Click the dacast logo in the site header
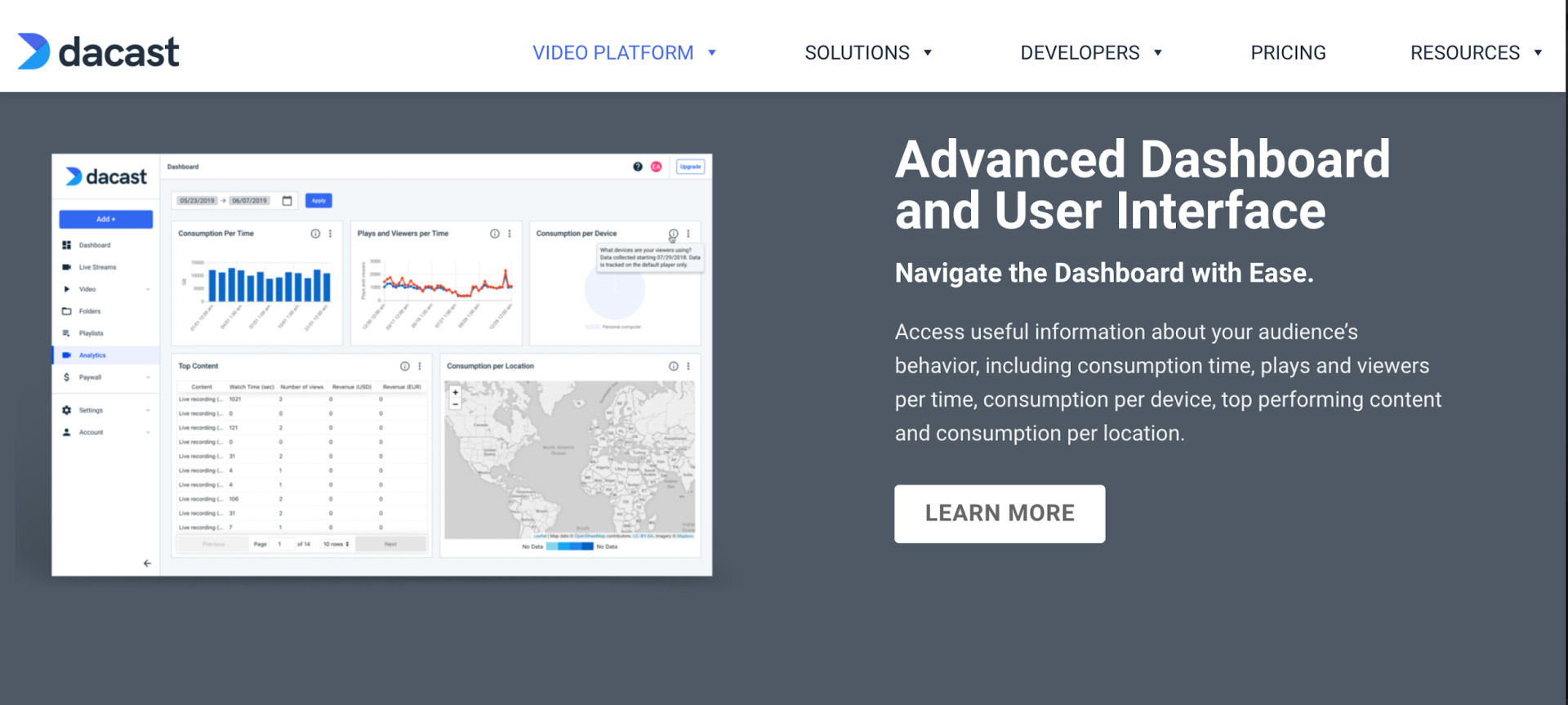This screenshot has width=1568, height=705. click(98, 51)
